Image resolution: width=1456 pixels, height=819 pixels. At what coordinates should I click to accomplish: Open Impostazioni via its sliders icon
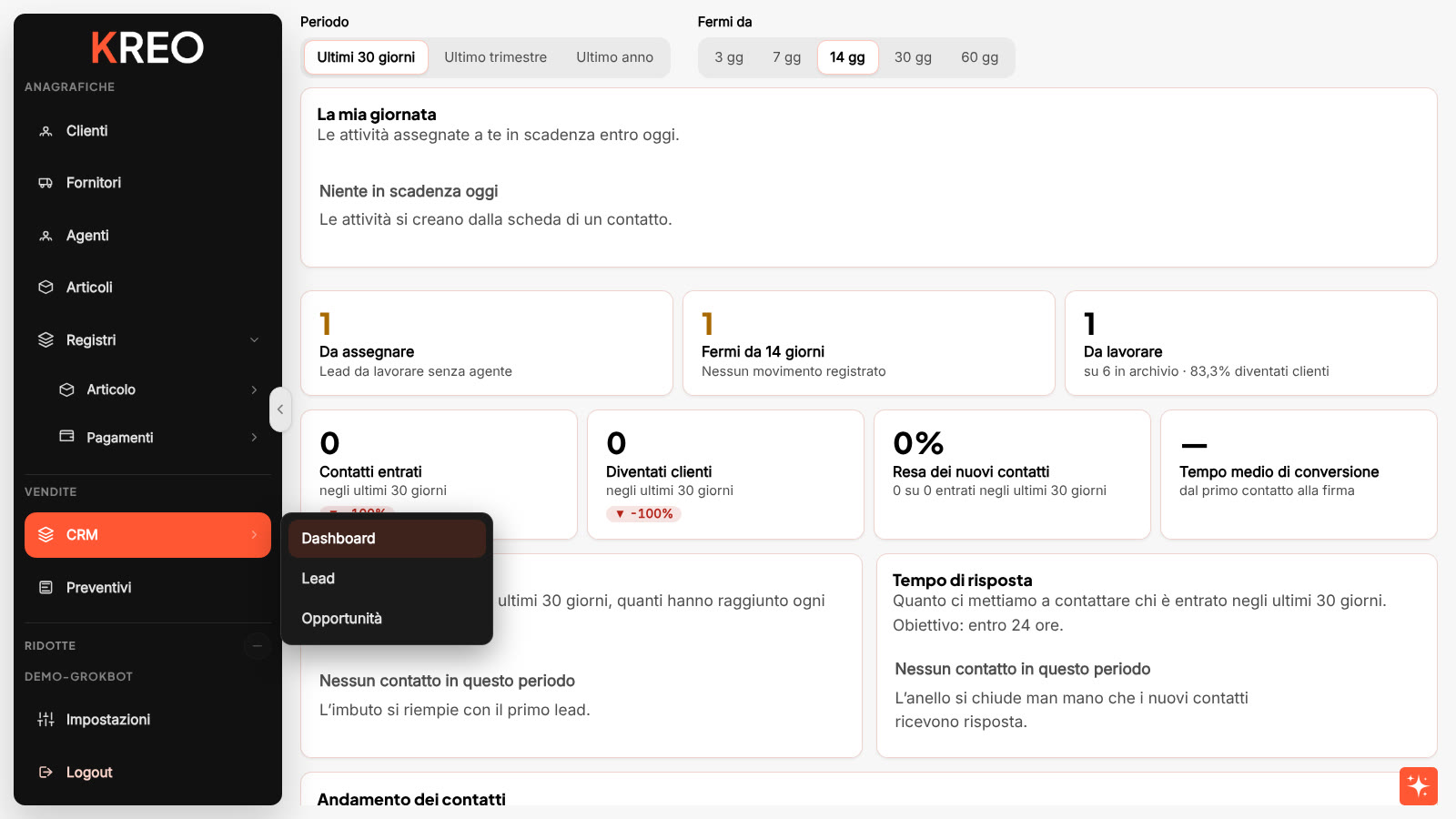(45, 720)
